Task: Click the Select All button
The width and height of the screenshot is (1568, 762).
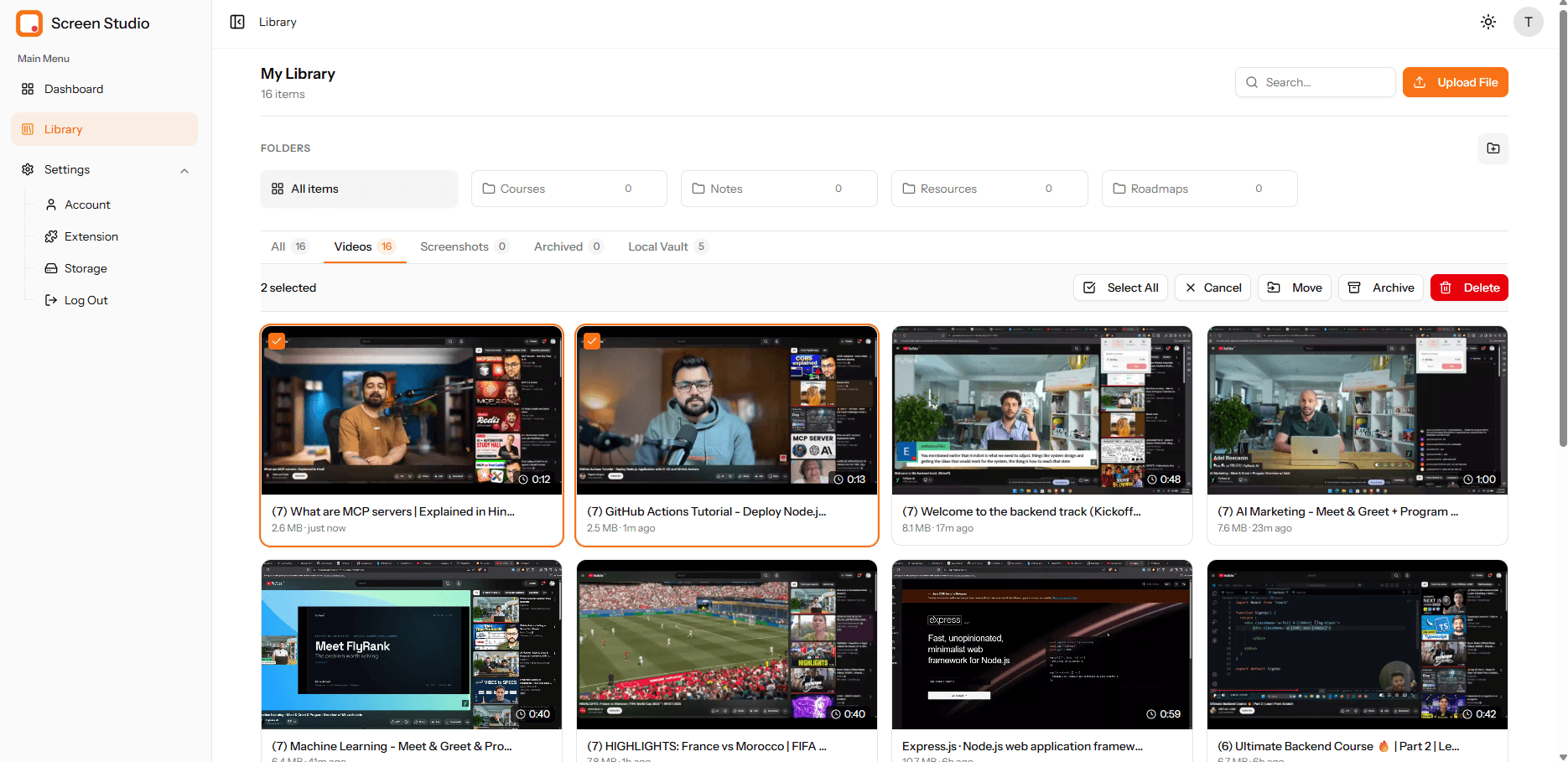Action: tap(1120, 288)
